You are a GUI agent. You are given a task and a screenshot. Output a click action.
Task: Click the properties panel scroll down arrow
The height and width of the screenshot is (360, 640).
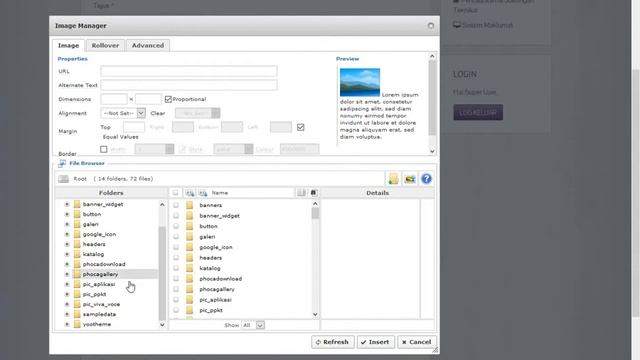pyautogui.click(x=432, y=151)
